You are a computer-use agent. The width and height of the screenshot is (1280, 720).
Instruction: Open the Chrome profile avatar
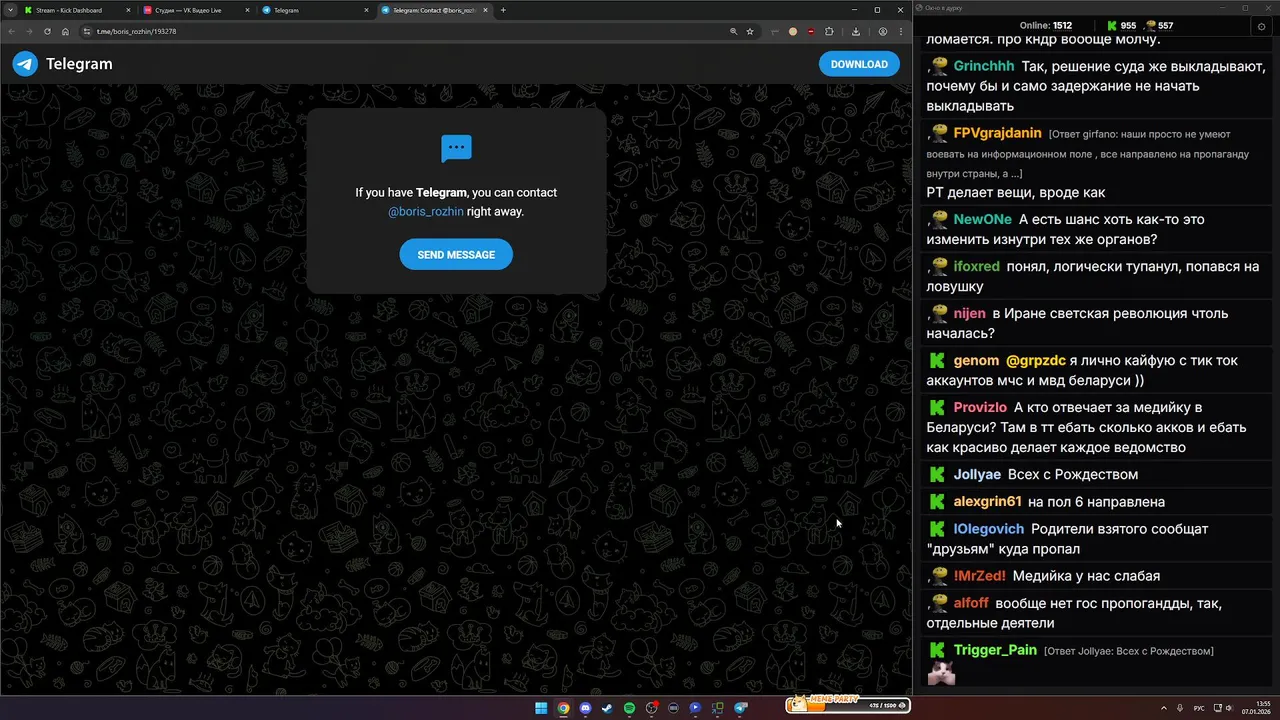pos(883,31)
